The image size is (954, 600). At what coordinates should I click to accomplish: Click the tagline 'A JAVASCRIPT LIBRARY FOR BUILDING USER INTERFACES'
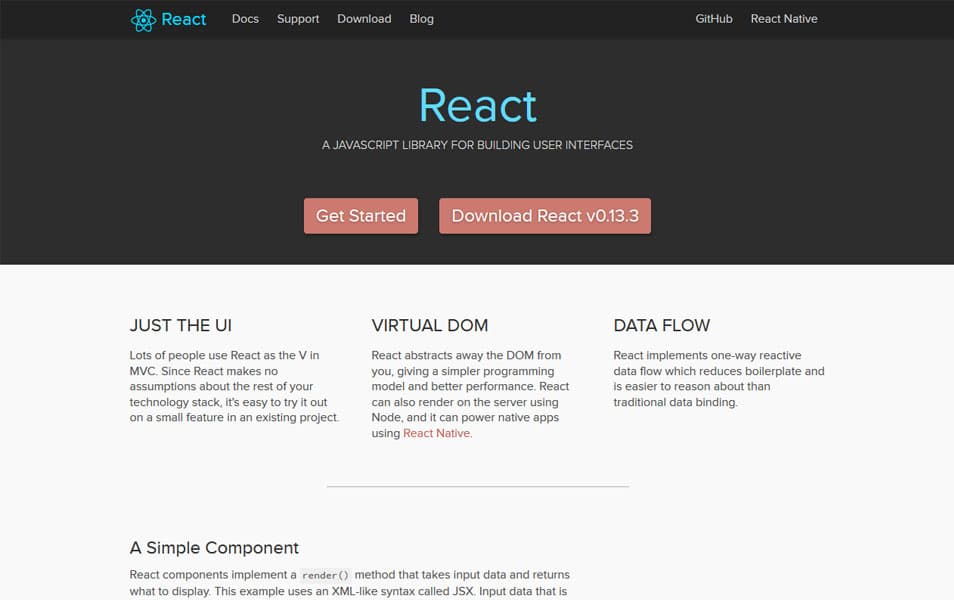(x=477, y=145)
